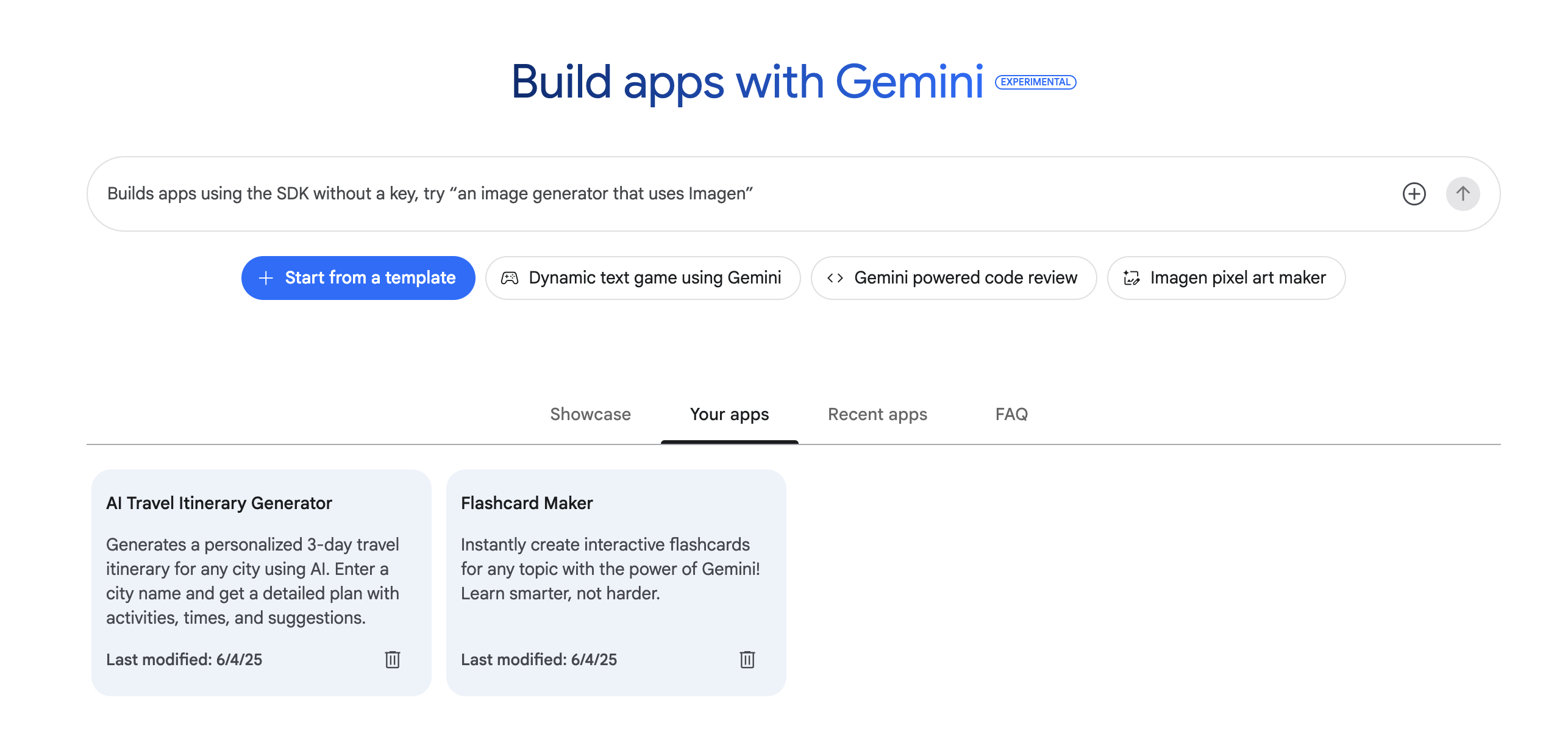Click the code brackets icon chip
The width and height of the screenshot is (1568, 756).
(x=835, y=278)
